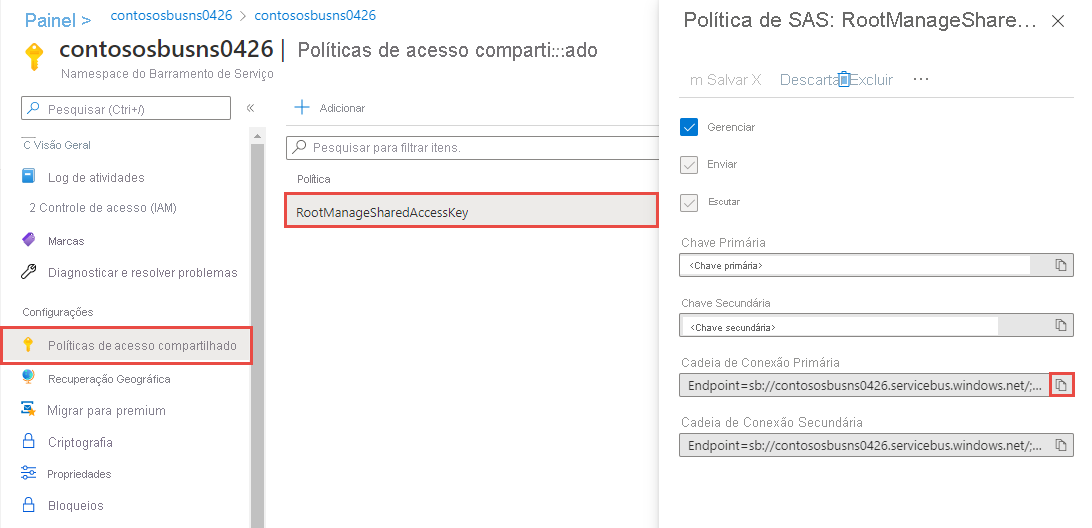The height and width of the screenshot is (528, 1092).
Task: Select the RootManageSharedAccessKey policy row
Action: (x=471, y=211)
